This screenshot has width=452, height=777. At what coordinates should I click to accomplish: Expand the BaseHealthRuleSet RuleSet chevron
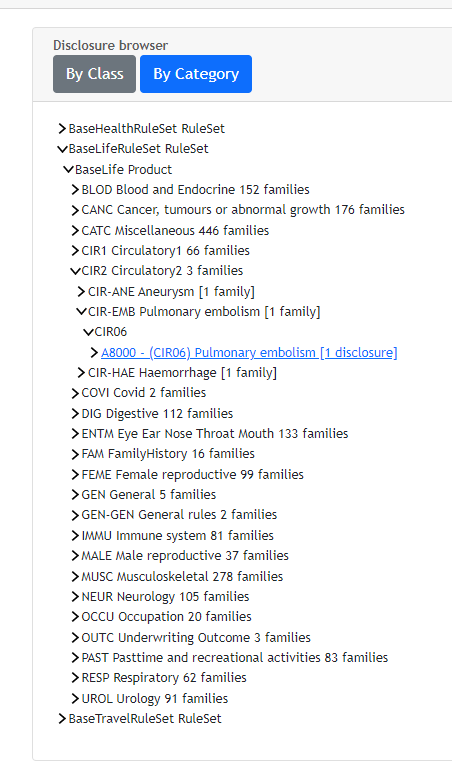[62, 129]
